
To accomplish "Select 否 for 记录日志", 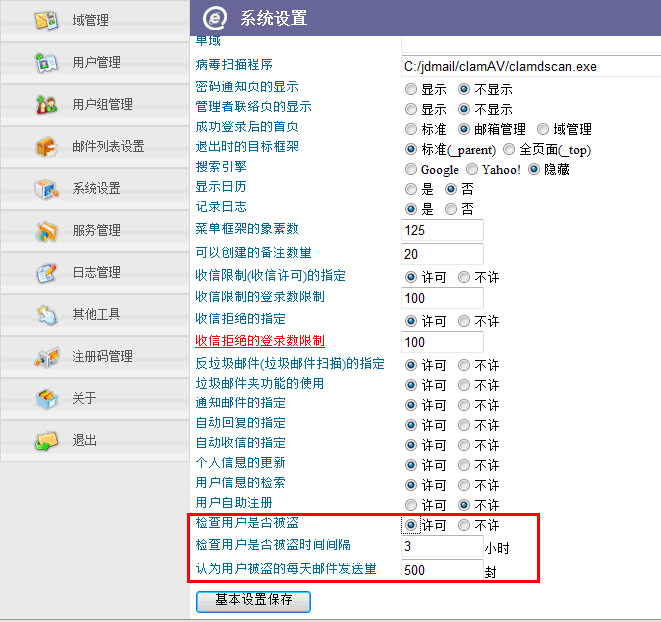I will click(451, 209).
